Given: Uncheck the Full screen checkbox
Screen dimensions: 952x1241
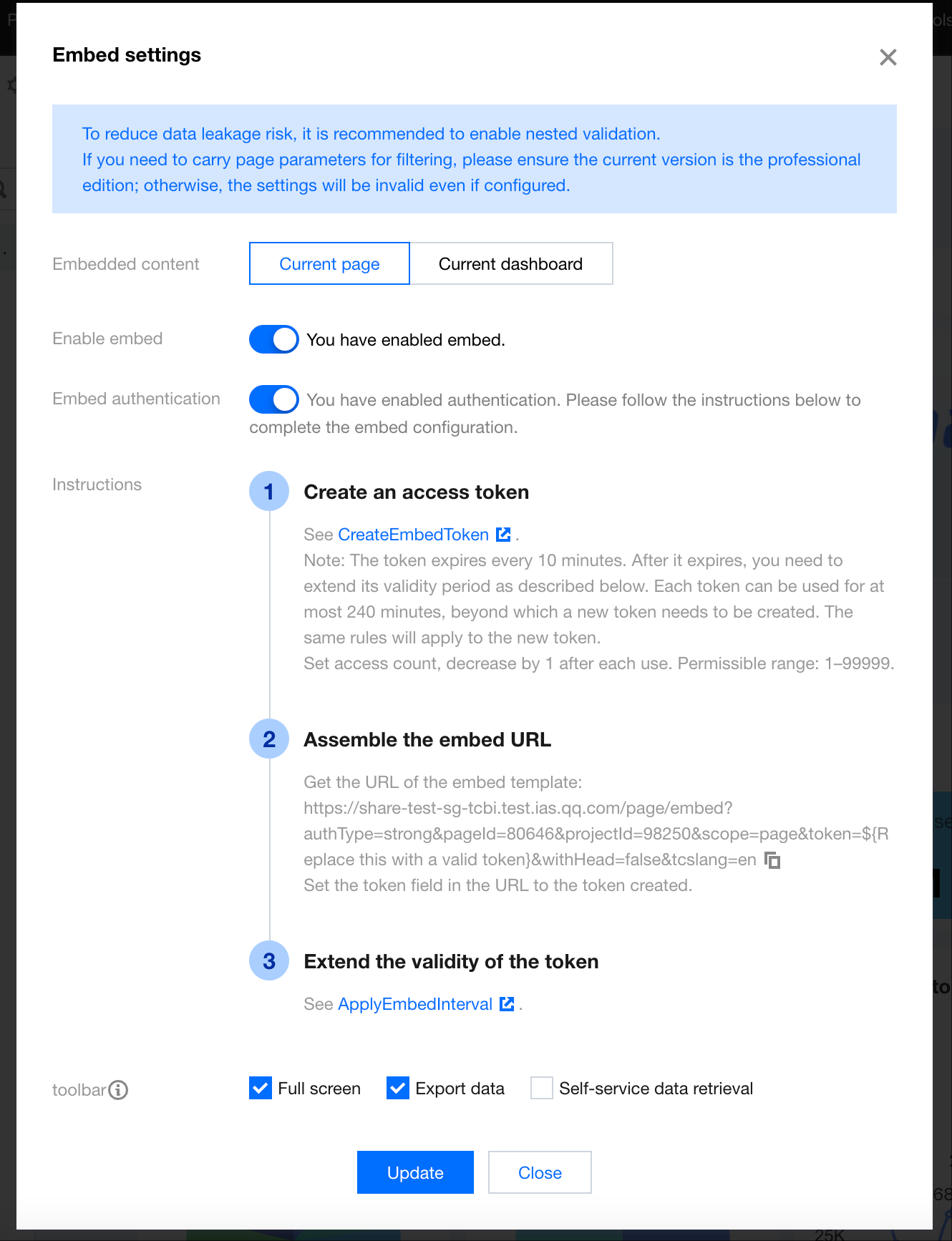Looking at the screenshot, I should tap(261, 1088).
